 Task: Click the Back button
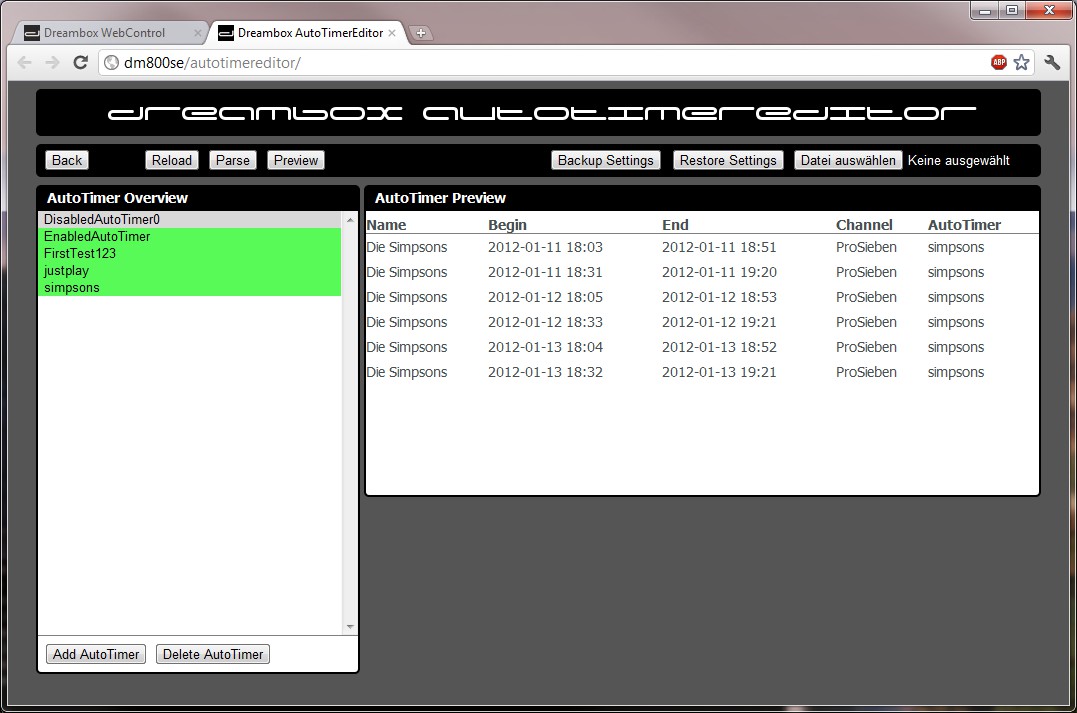(67, 160)
